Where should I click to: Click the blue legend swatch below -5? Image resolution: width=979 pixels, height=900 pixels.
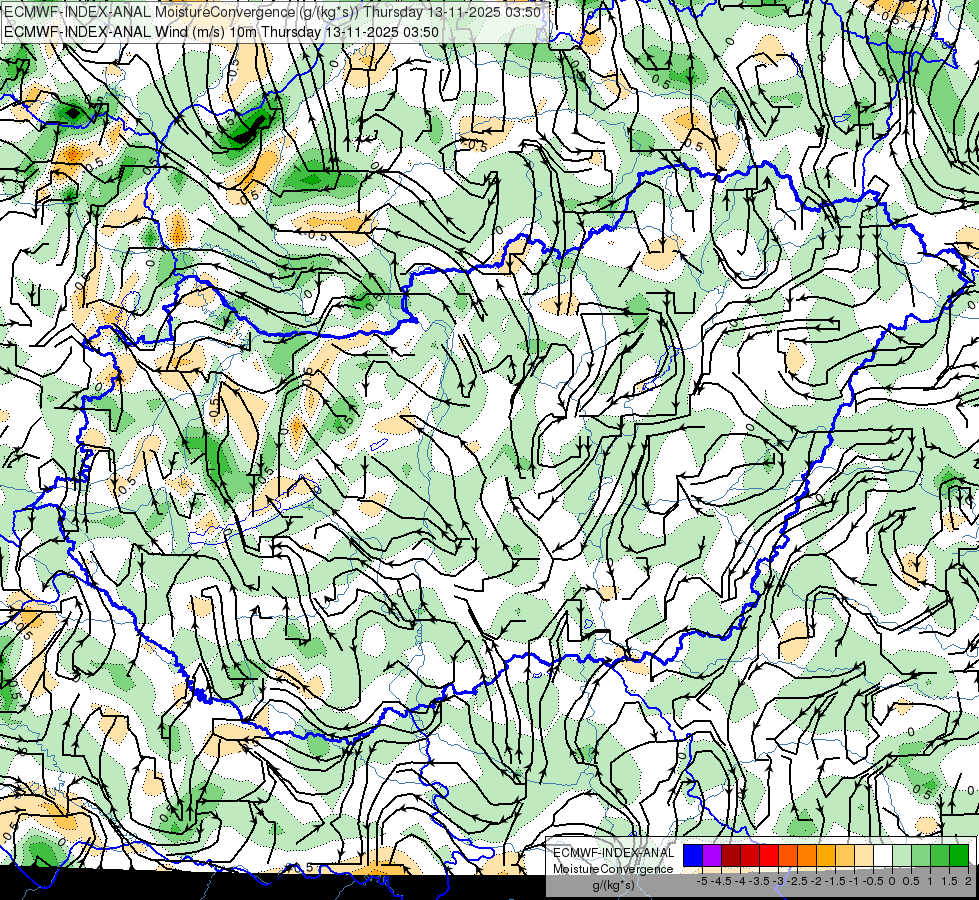click(693, 855)
